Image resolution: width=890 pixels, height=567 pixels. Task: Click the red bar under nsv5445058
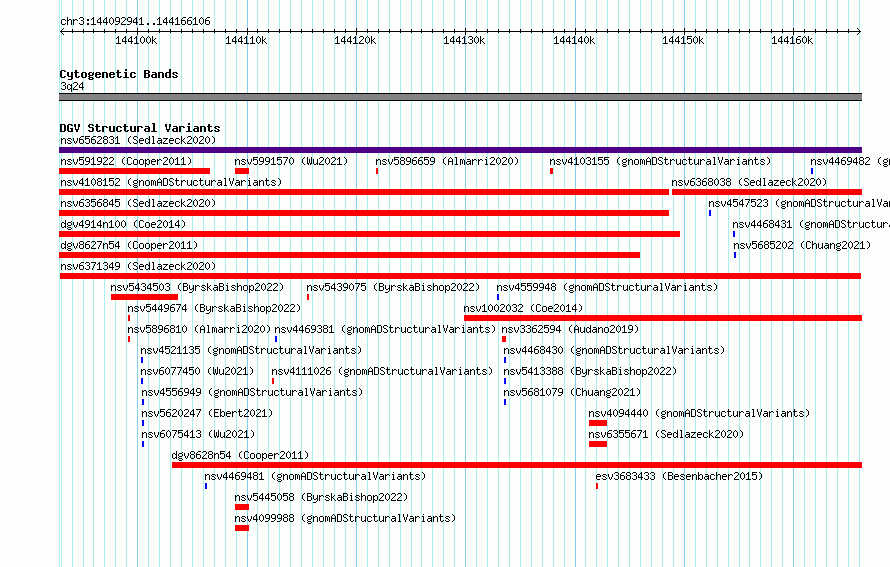[242, 507]
